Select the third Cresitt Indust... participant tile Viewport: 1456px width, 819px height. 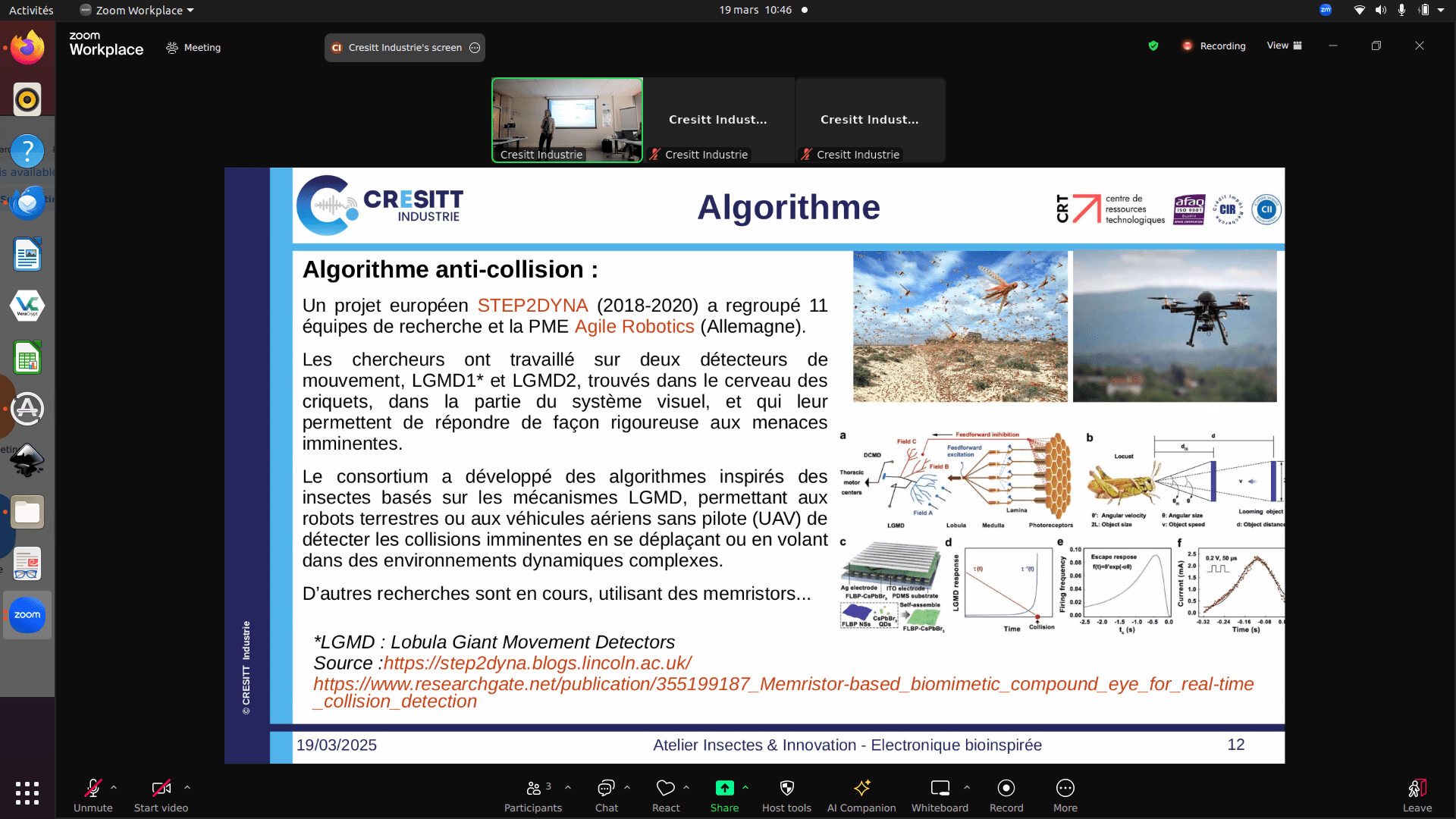click(870, 120)
